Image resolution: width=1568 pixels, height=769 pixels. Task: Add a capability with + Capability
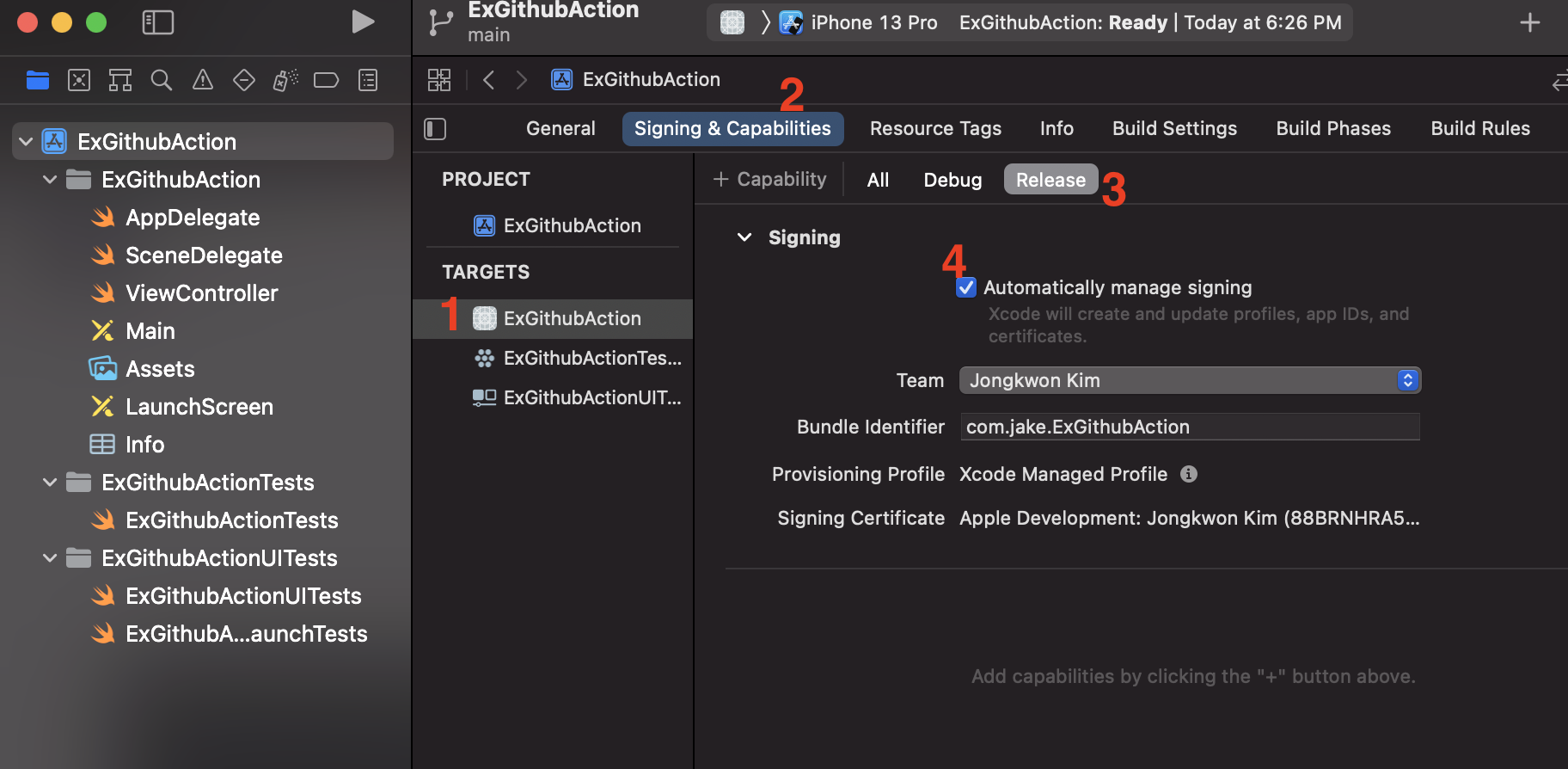click(770, 180)
